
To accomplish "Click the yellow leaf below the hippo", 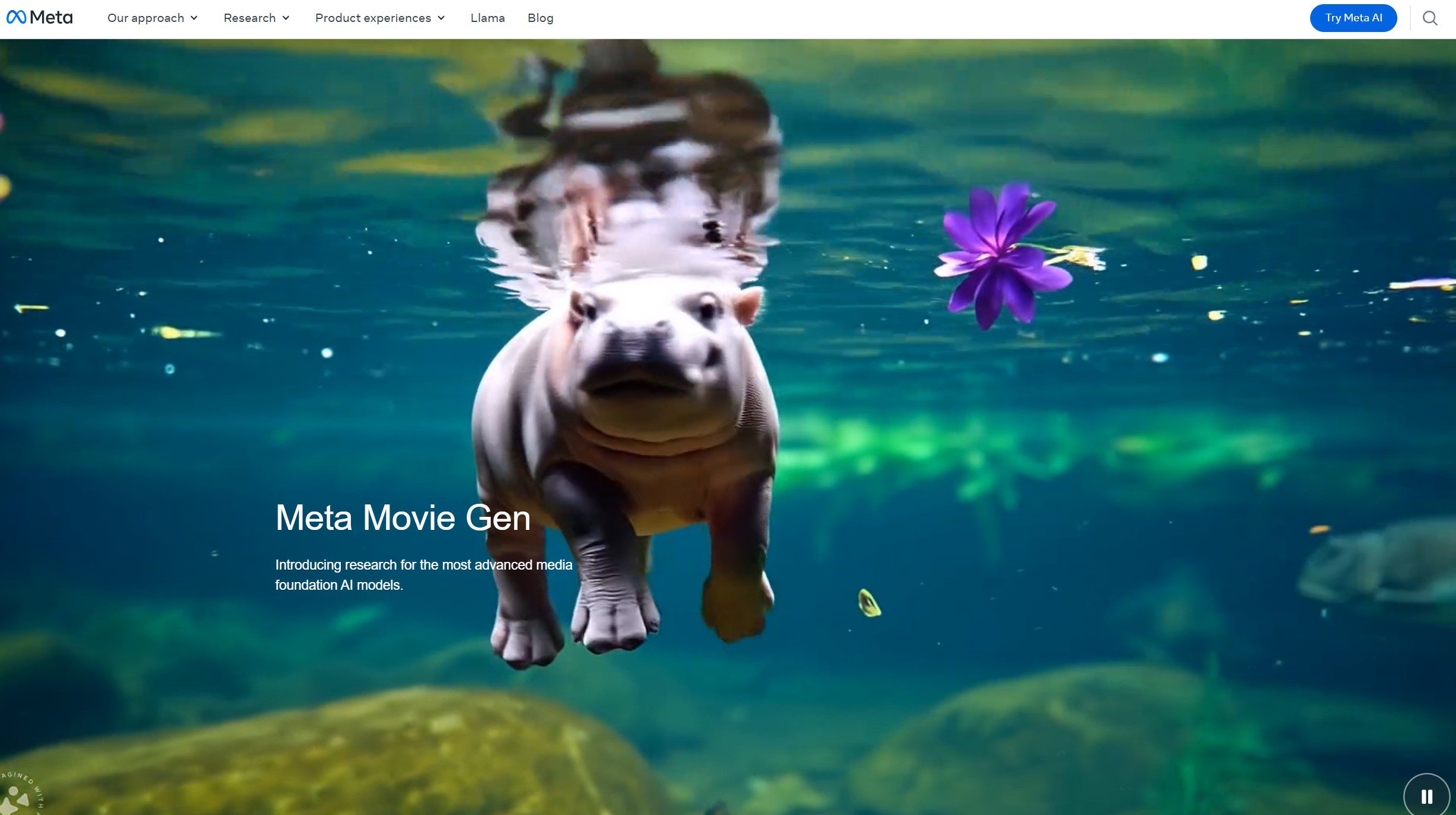I will [x=869, y=603].
